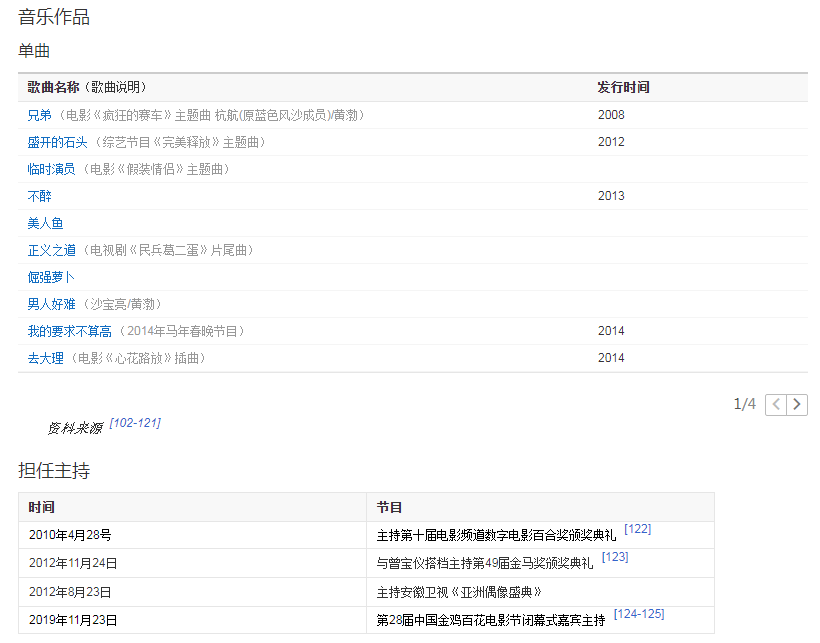Viewport: 820px width, 643px height.
Task: Click the 临时演员 song link
Action: point(51,169)
